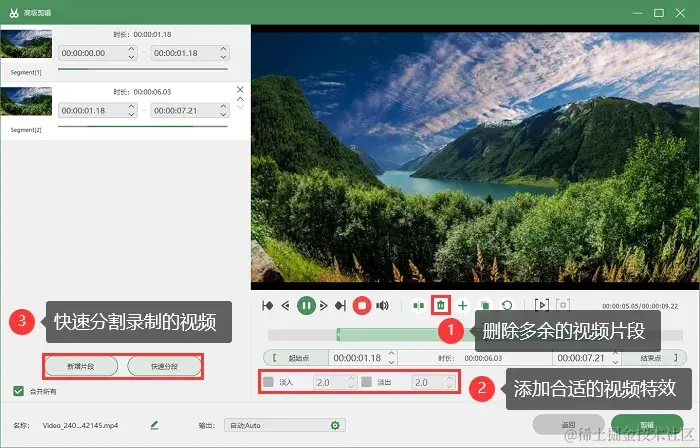Set the 结束点 end point button
Viewport: 700px width, 448px height.
654,358
